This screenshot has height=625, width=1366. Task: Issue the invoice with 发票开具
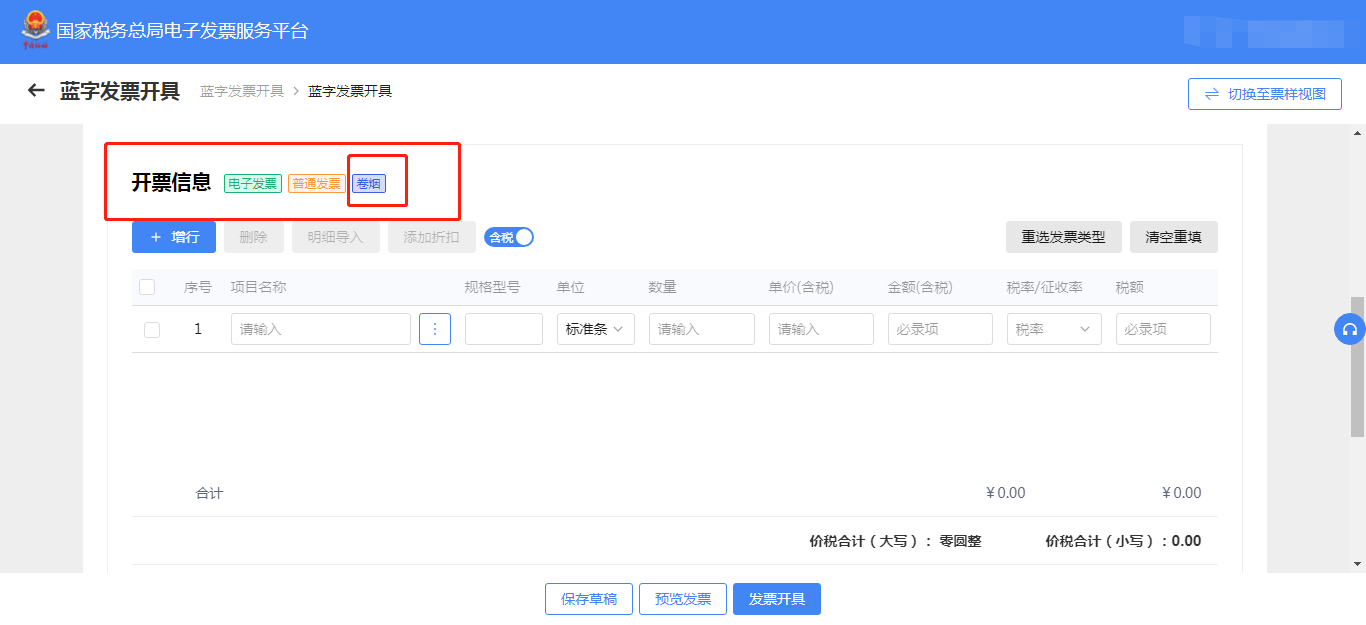(x=777, y=599)
